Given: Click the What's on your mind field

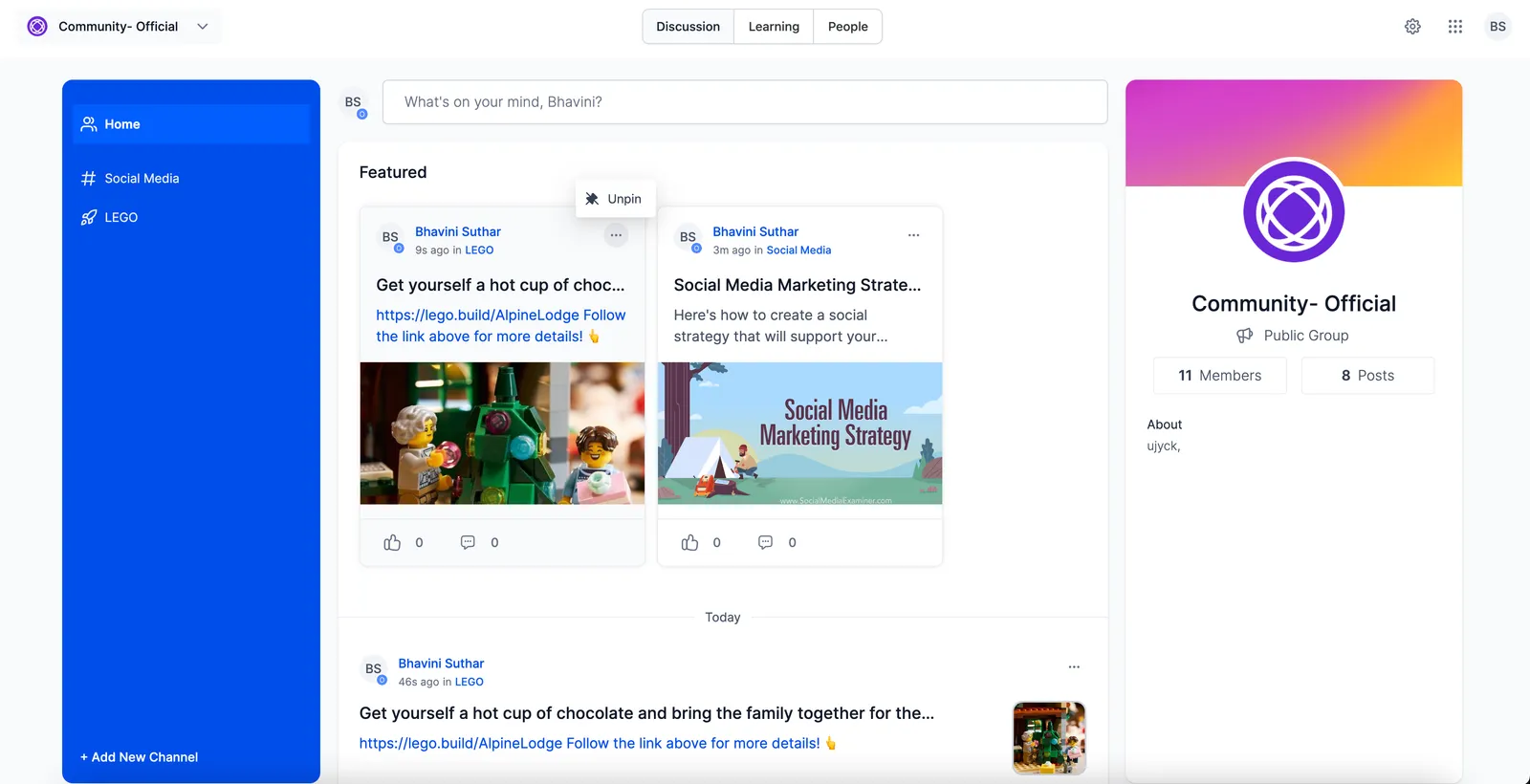Looking at the screenshot, I should click(x=745, y=102).
